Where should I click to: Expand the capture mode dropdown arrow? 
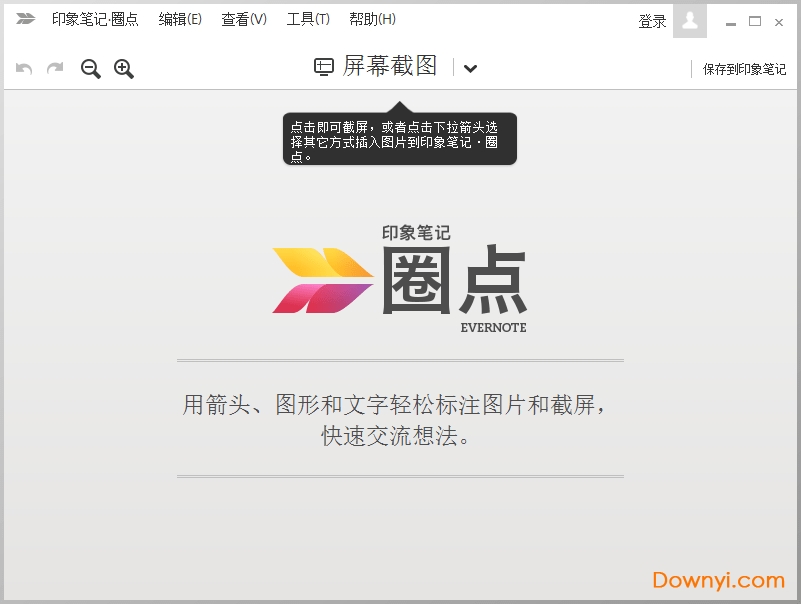coord(470,69)
